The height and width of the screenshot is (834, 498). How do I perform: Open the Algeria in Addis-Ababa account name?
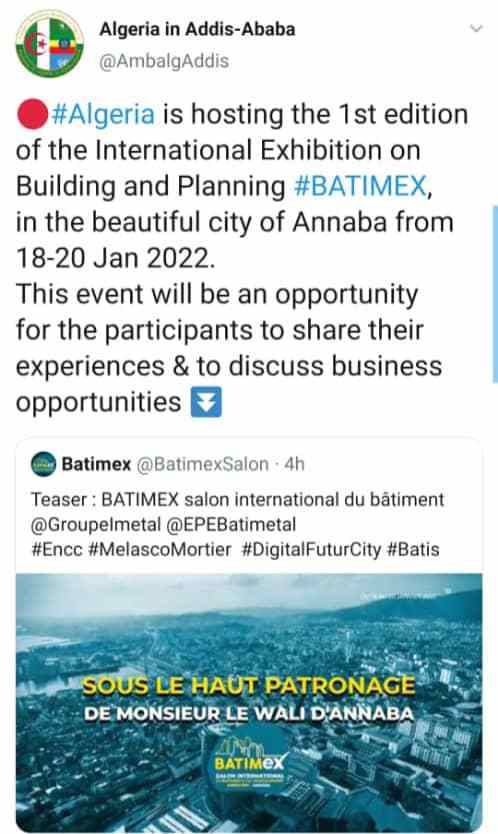197,29
